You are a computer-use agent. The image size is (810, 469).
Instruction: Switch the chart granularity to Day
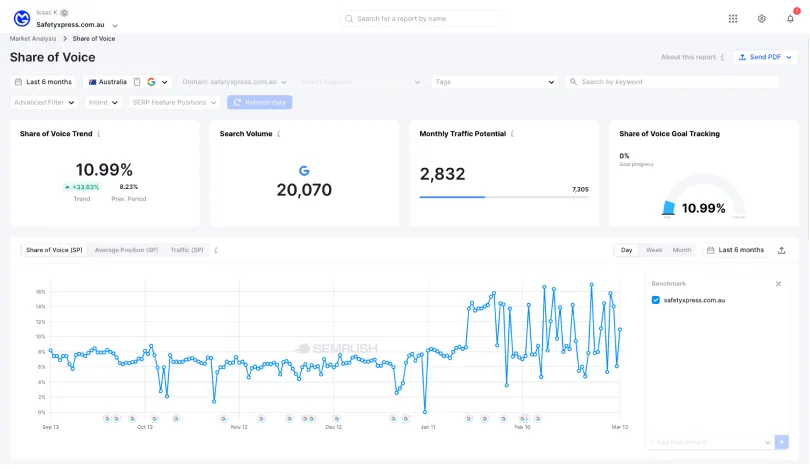tap(626, 250)
